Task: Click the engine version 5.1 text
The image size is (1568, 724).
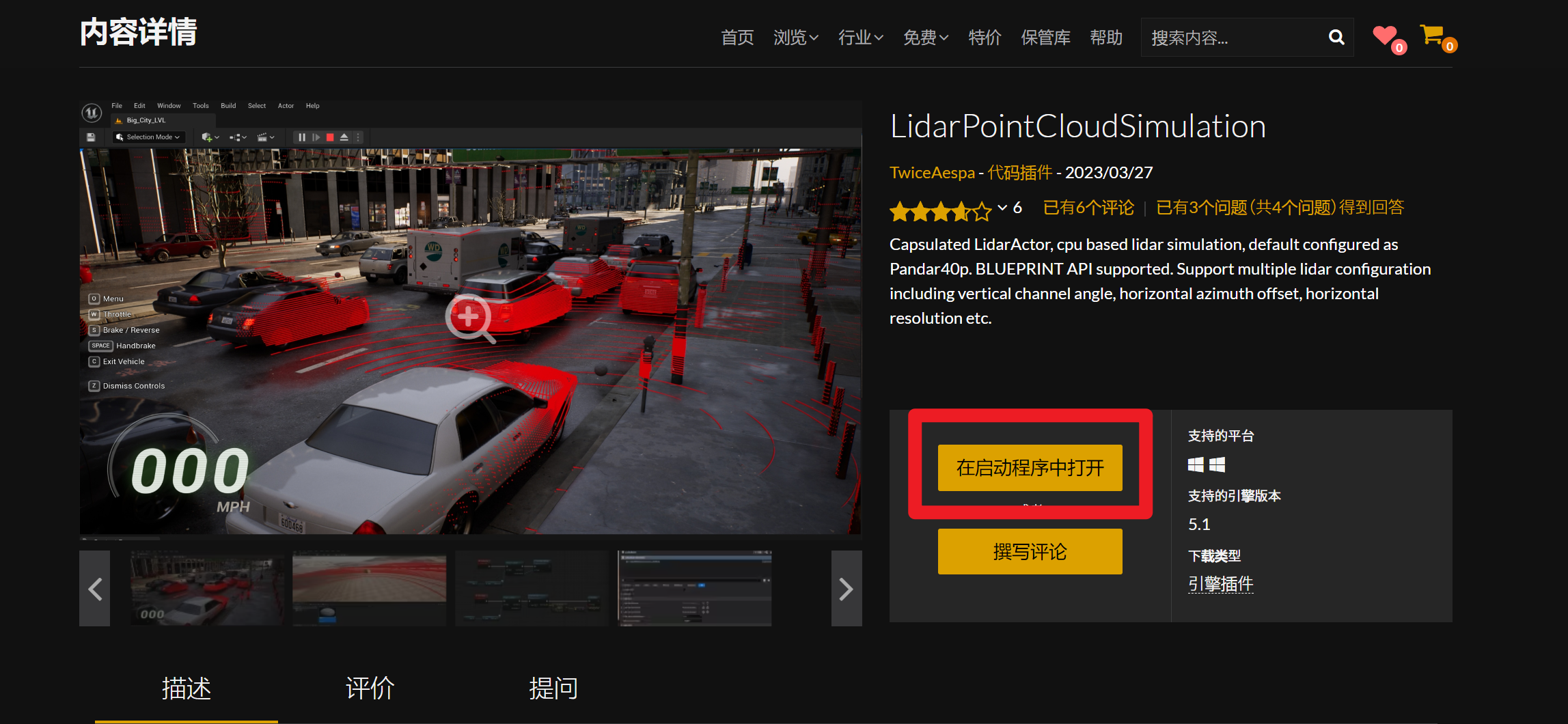Action: coord(1199,525)
